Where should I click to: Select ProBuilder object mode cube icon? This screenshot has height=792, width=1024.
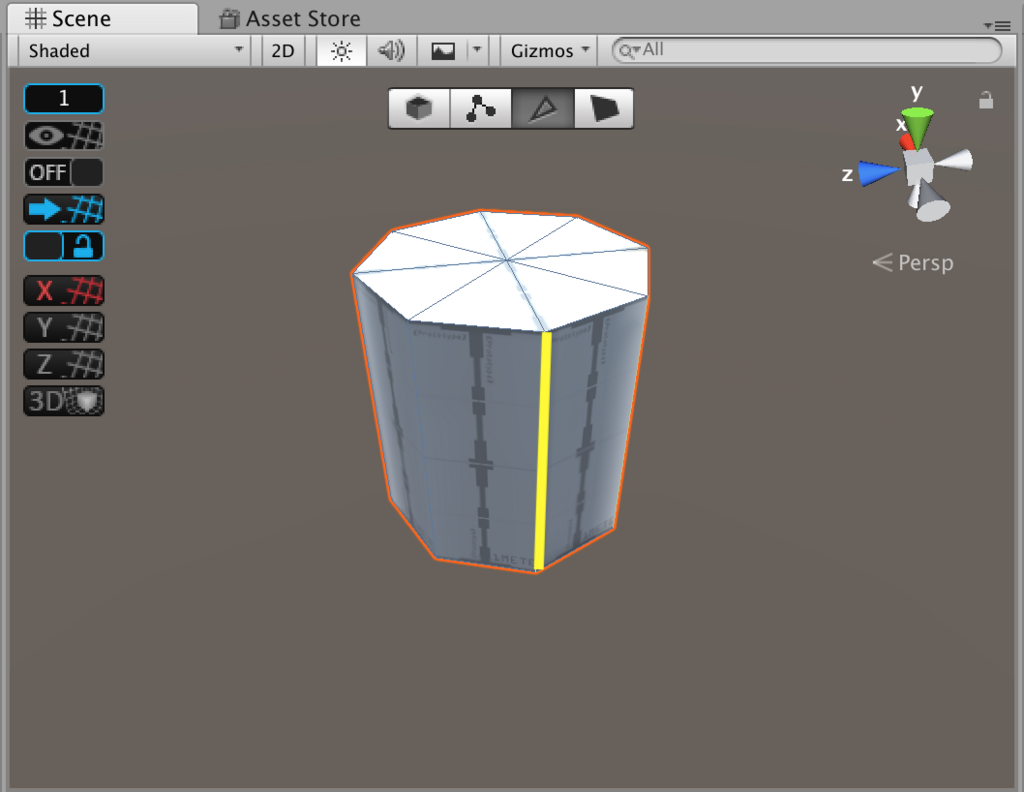pos(419,108)
